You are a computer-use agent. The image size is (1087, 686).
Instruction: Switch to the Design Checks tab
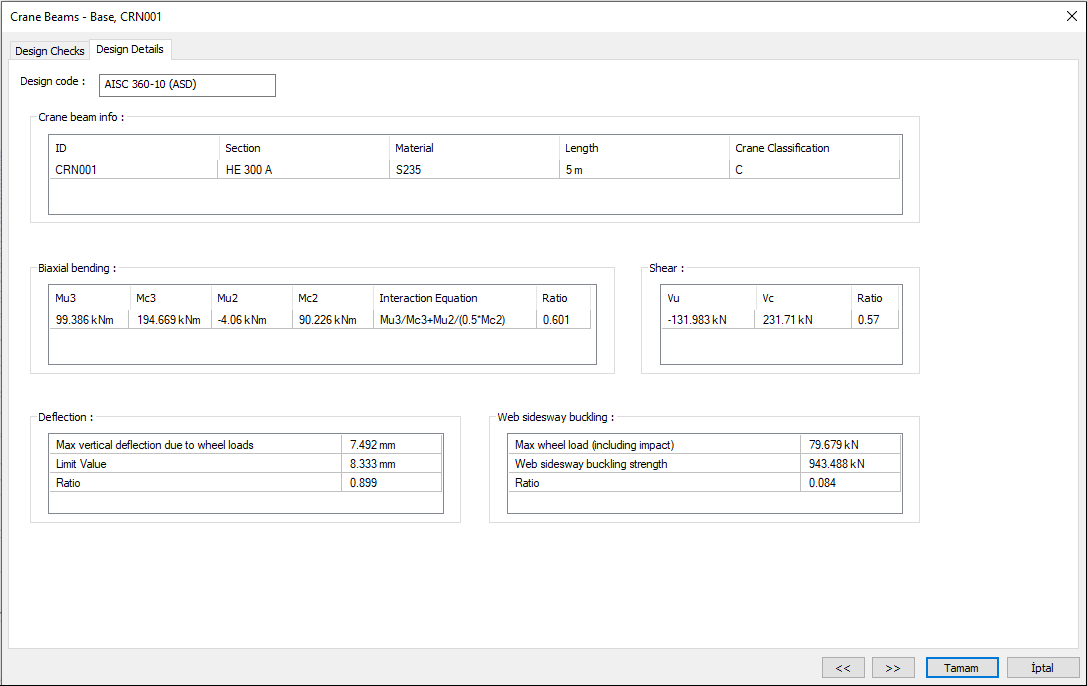pyautogui.click(x=49, y=51)
